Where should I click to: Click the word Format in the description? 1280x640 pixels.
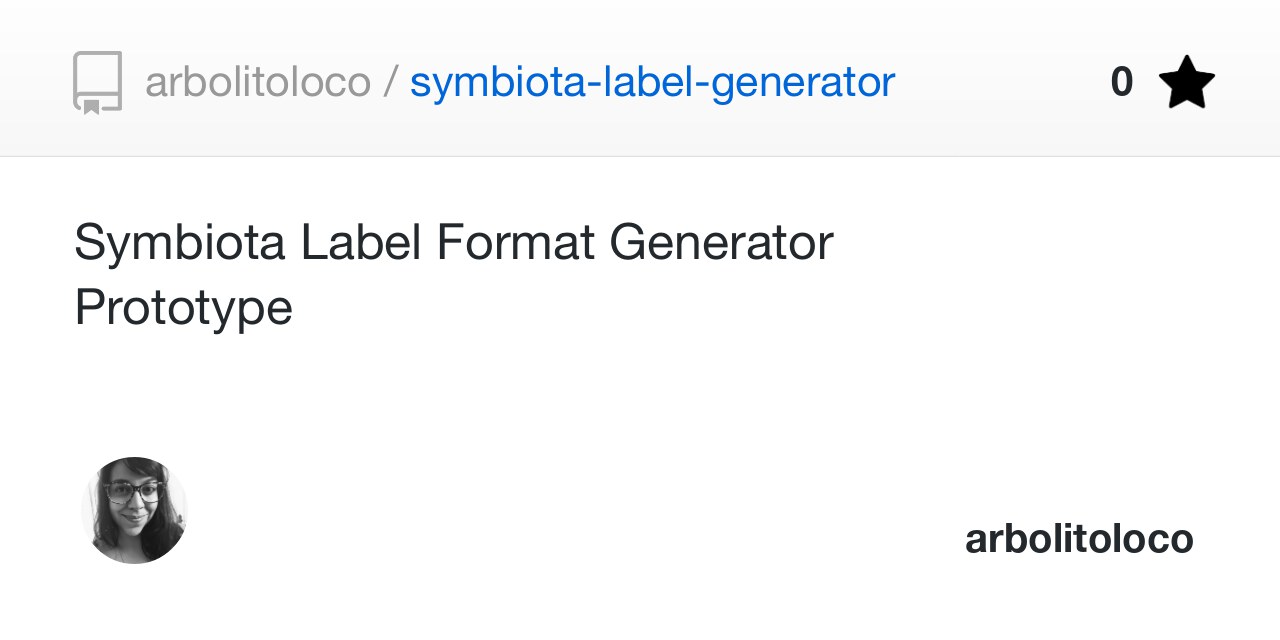click(x=516, y=243)
